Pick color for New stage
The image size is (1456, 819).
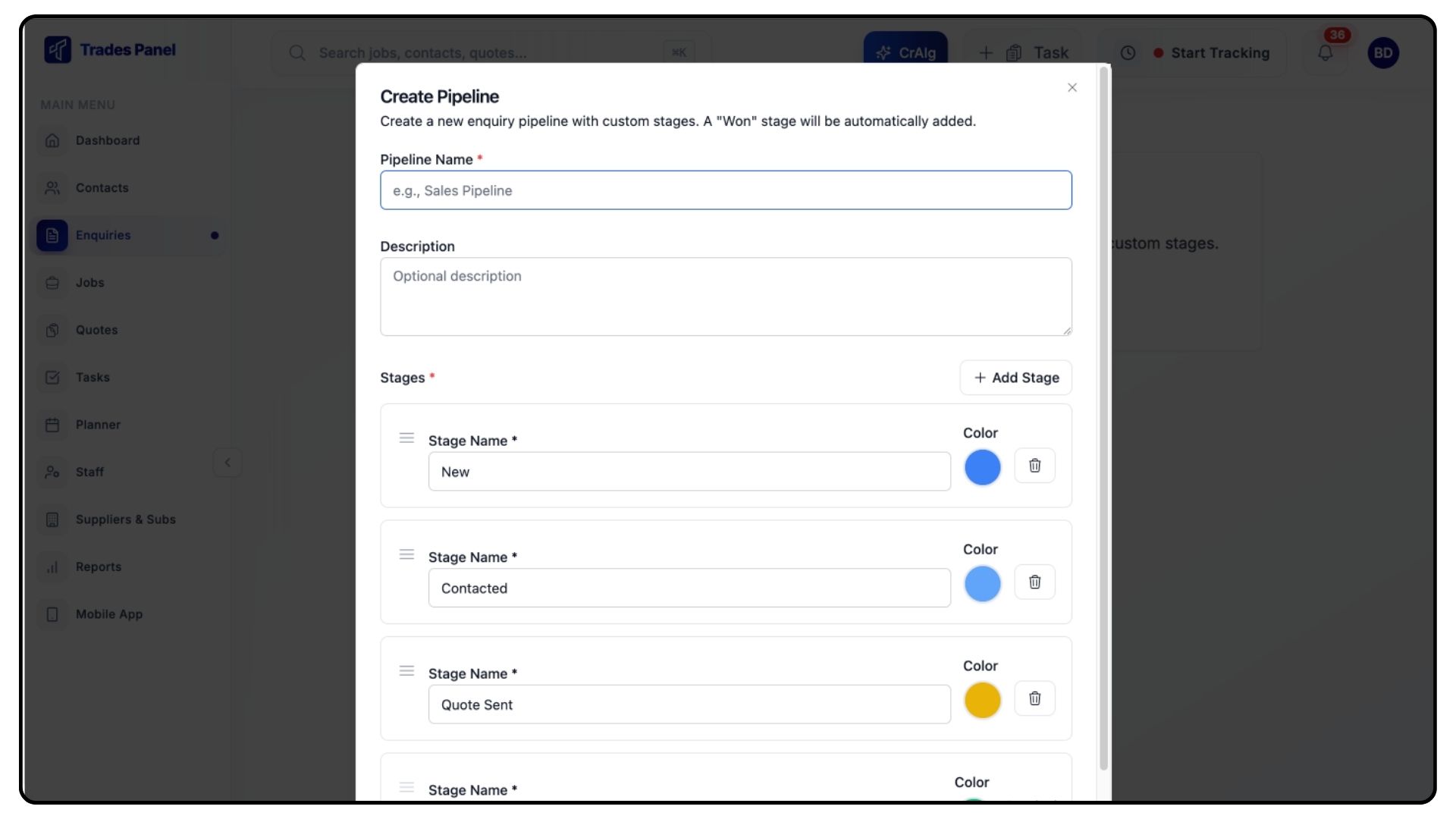tap(982, 467)
